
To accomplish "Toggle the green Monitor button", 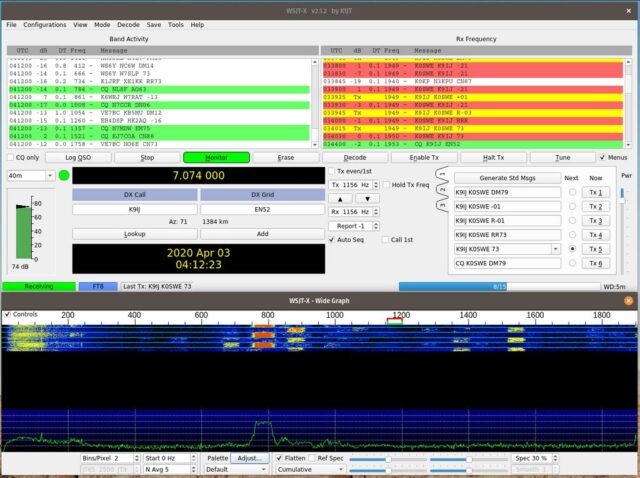I will [216, 158].
